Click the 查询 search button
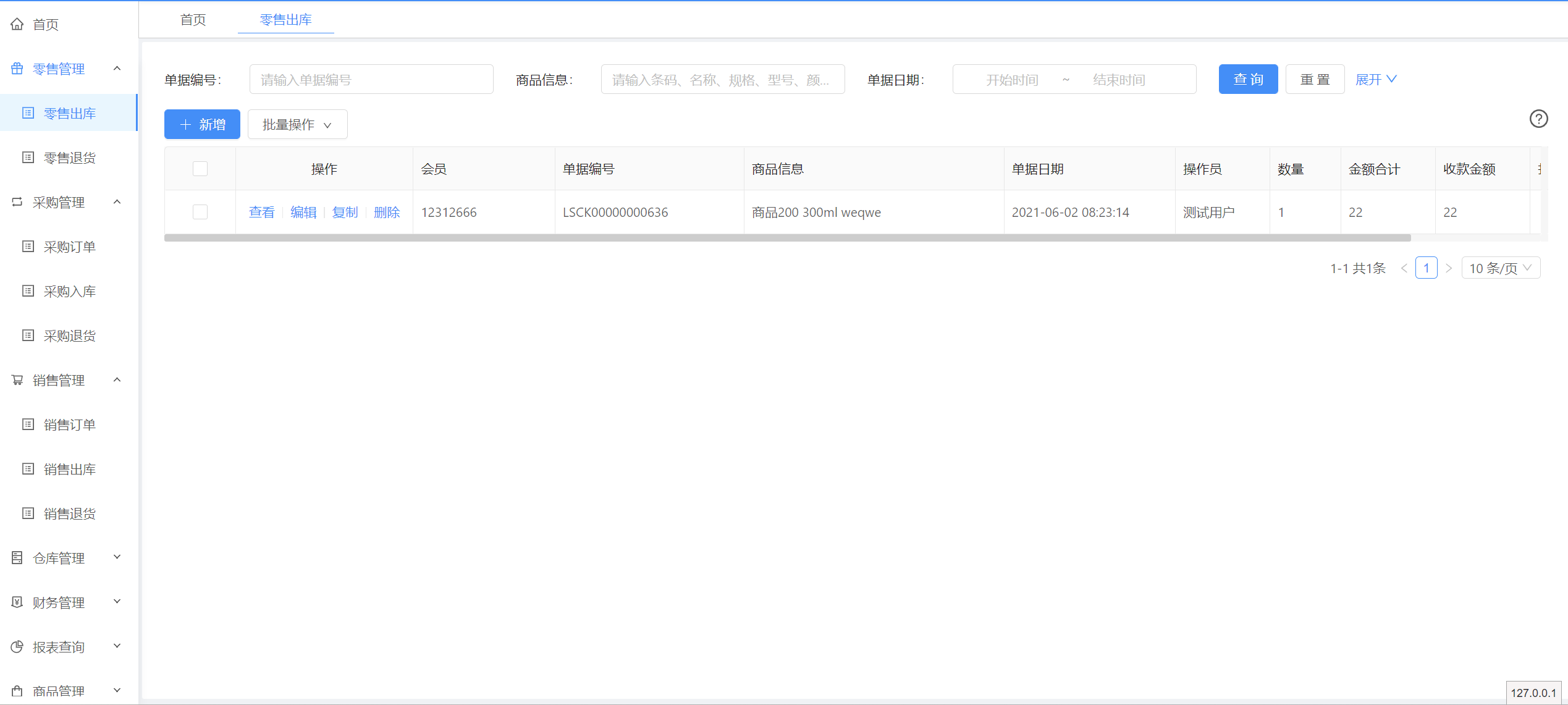 click(x=1248, y=79)
